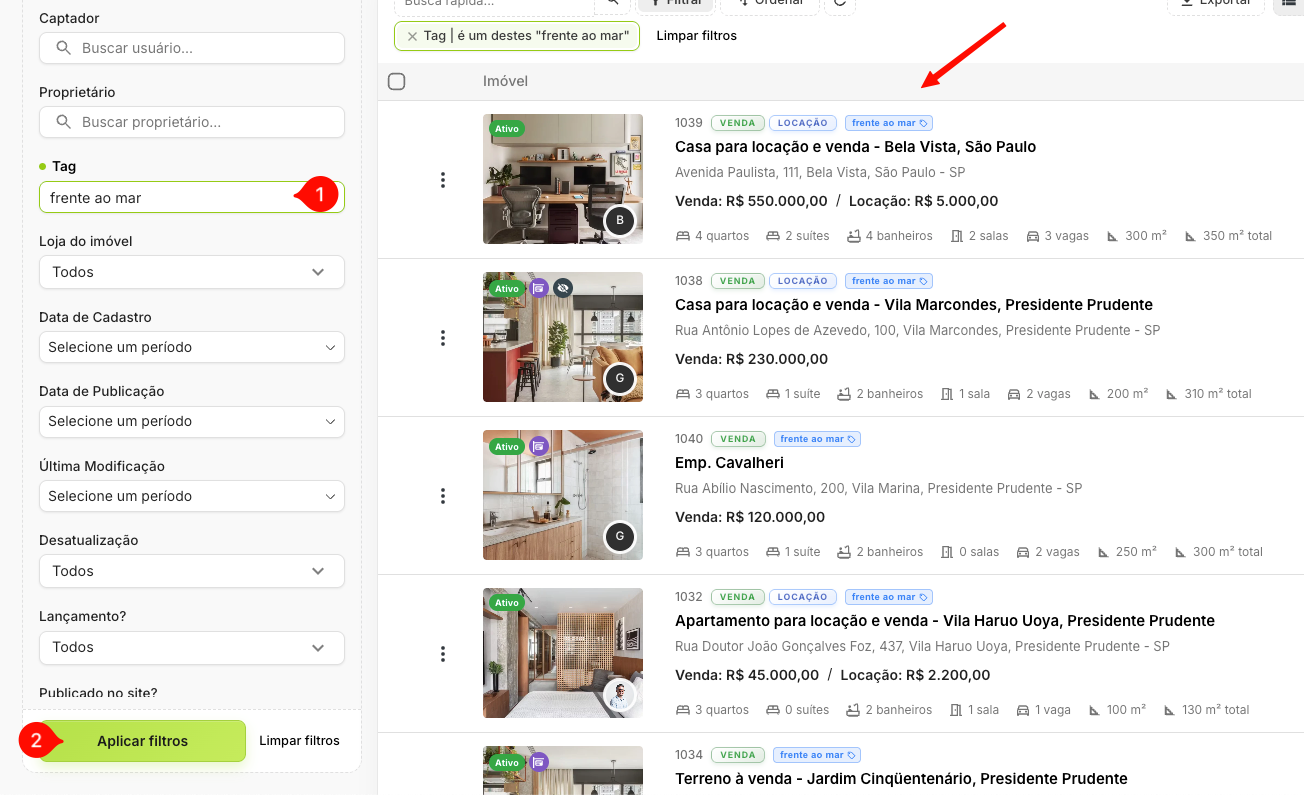Image resolution: width=1304 pixels, height=795 pixels.
Task: Click Limpar filtros beside the Tag filter chip
Action: click(x=696, y=36)
